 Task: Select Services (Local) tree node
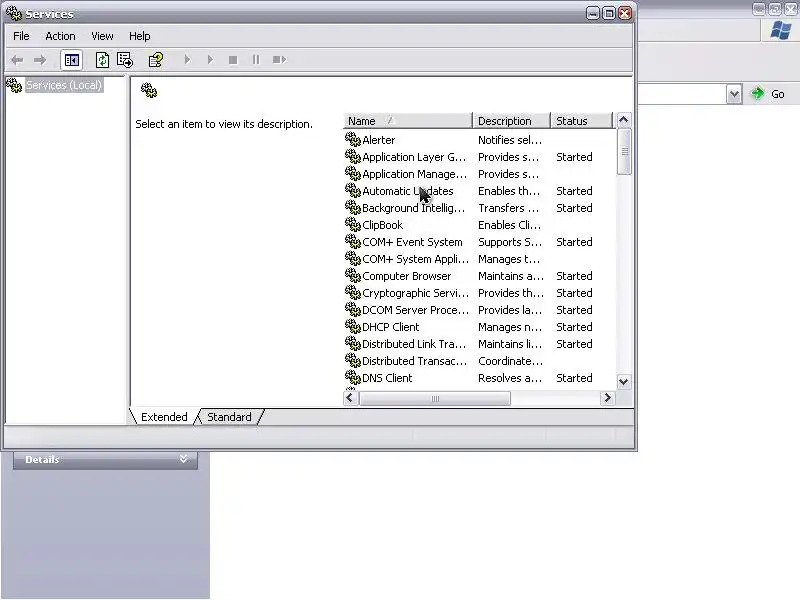(64, 85)
